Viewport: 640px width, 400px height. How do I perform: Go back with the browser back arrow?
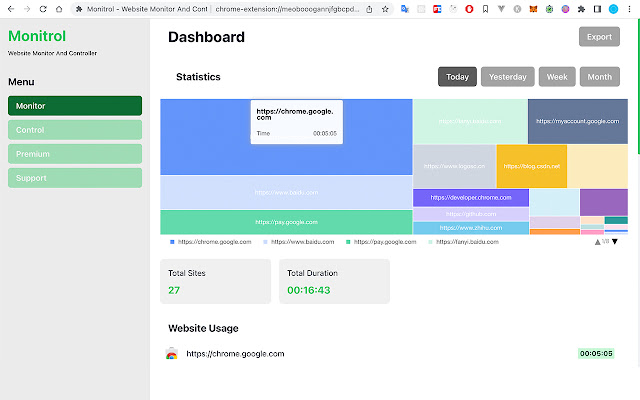(11, 9)
